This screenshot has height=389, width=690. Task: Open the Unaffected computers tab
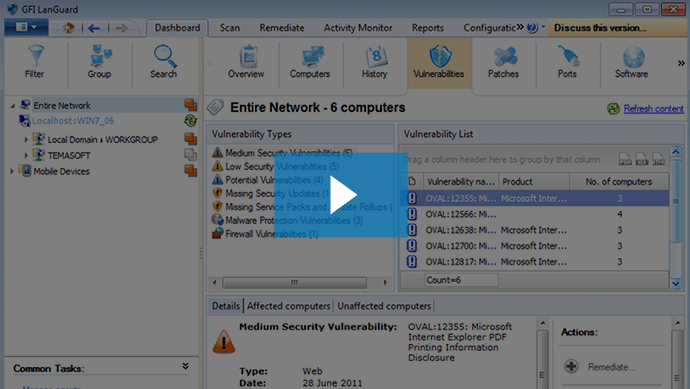pyautogui.click(x=384, y=306)
